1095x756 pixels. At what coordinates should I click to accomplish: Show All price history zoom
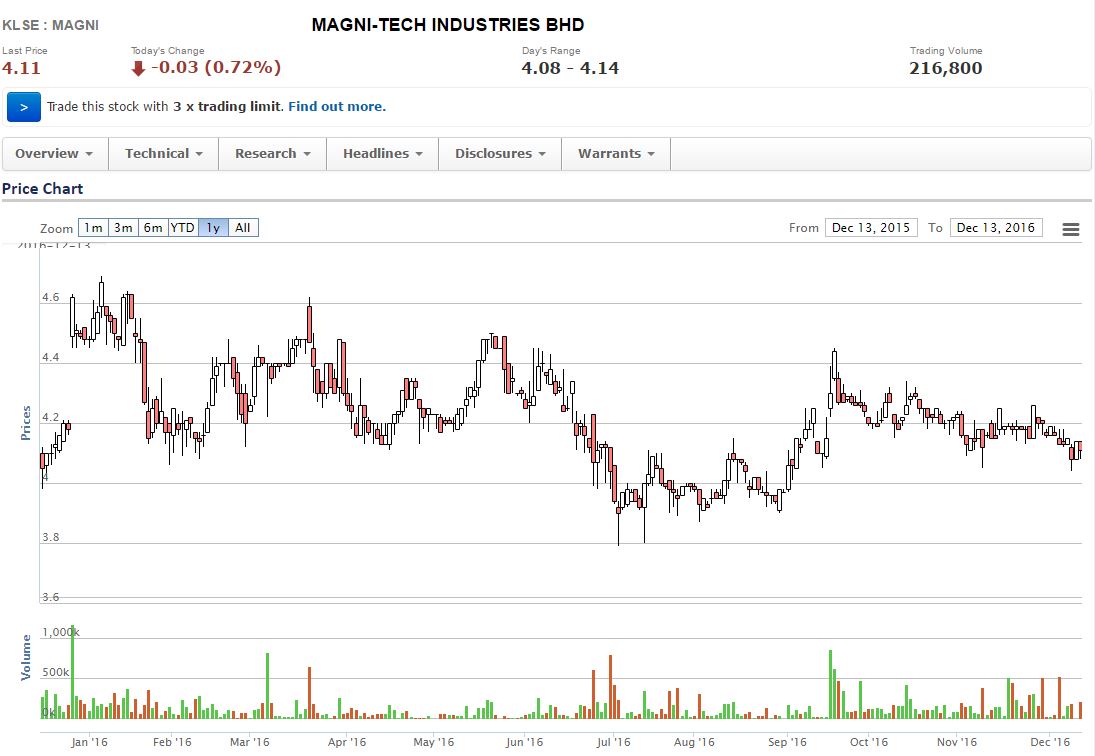pos(243,228)
